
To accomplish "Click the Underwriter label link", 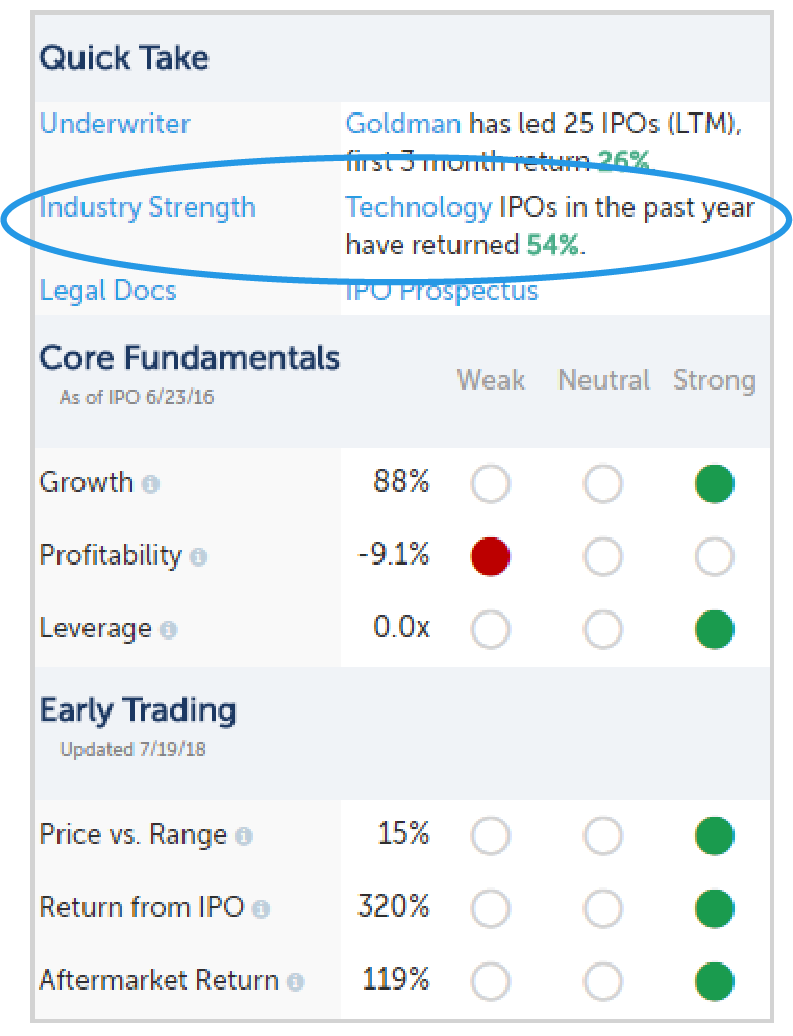I will (115, 124).
